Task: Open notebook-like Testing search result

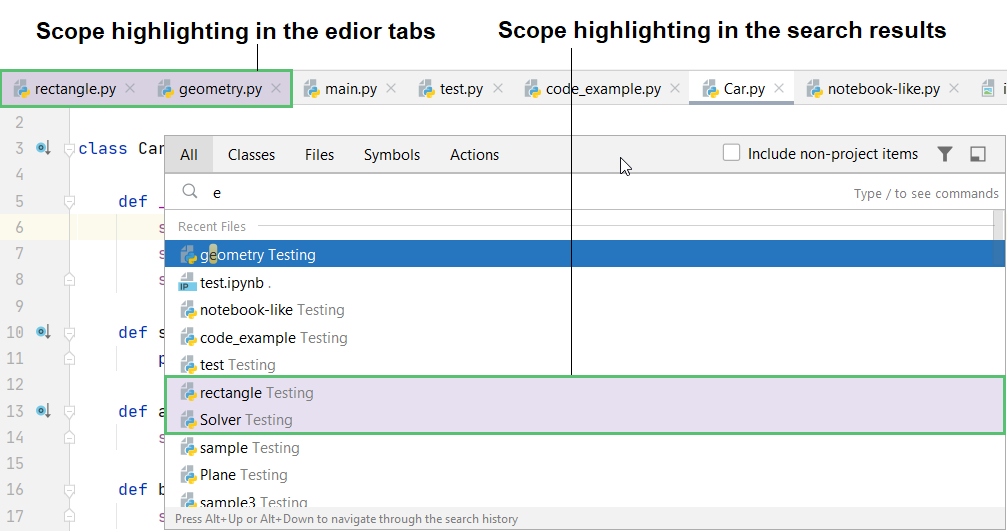Action: point(272,310)
